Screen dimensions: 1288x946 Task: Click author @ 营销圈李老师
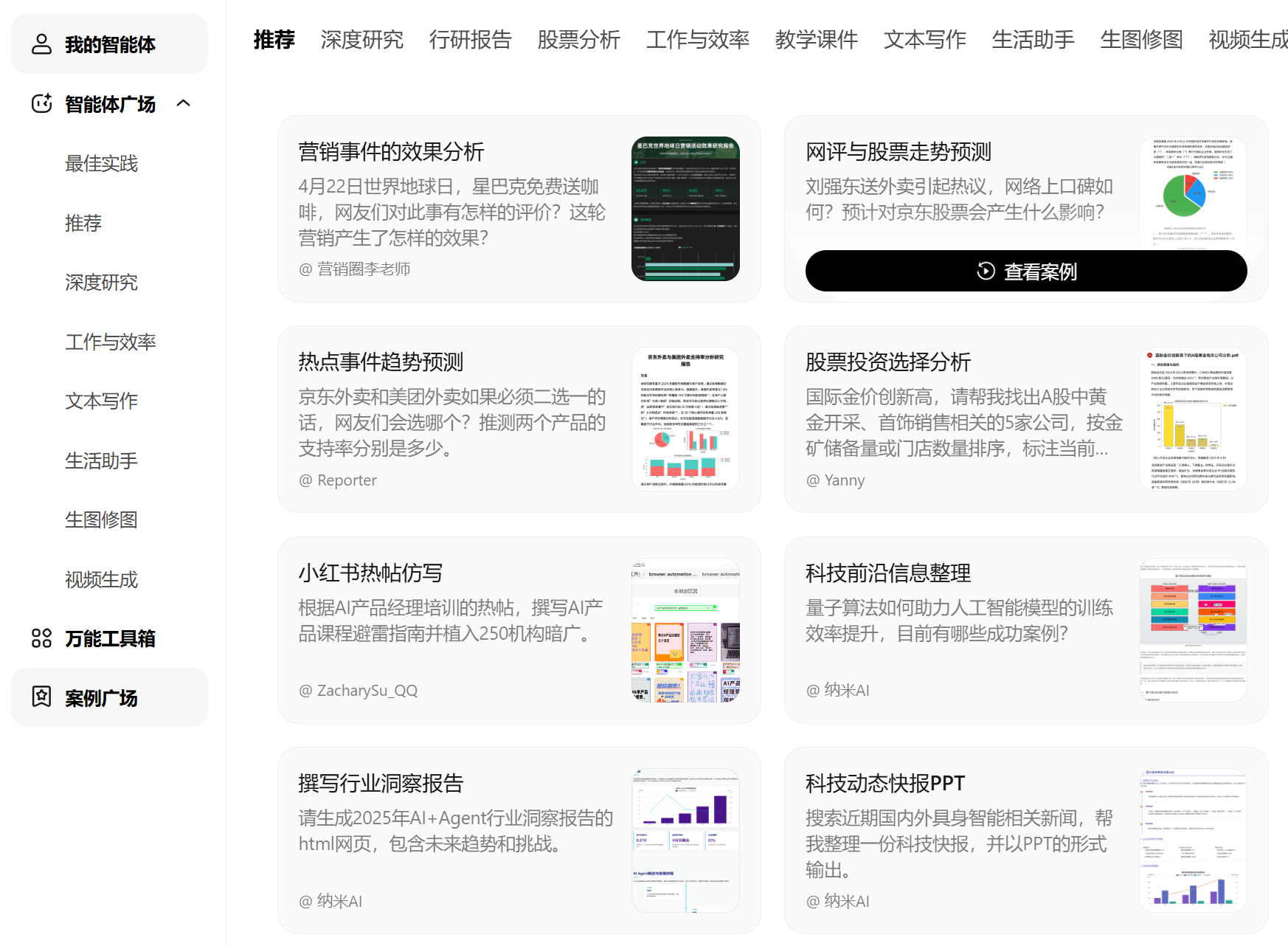(355, 269)
